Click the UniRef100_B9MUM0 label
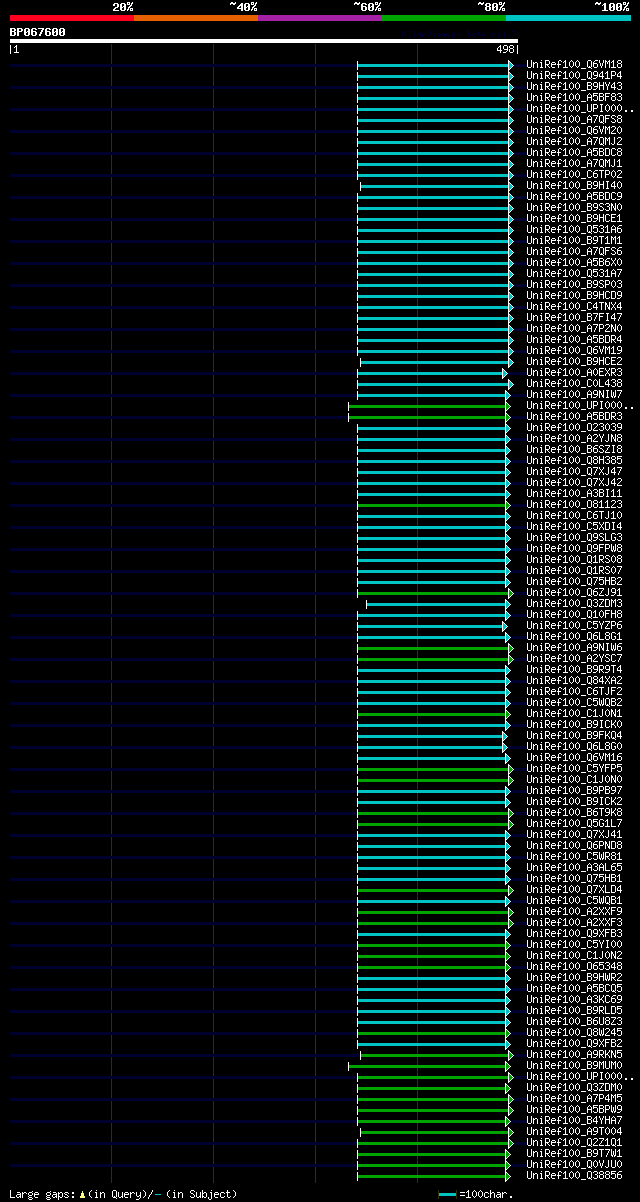 574,1065
